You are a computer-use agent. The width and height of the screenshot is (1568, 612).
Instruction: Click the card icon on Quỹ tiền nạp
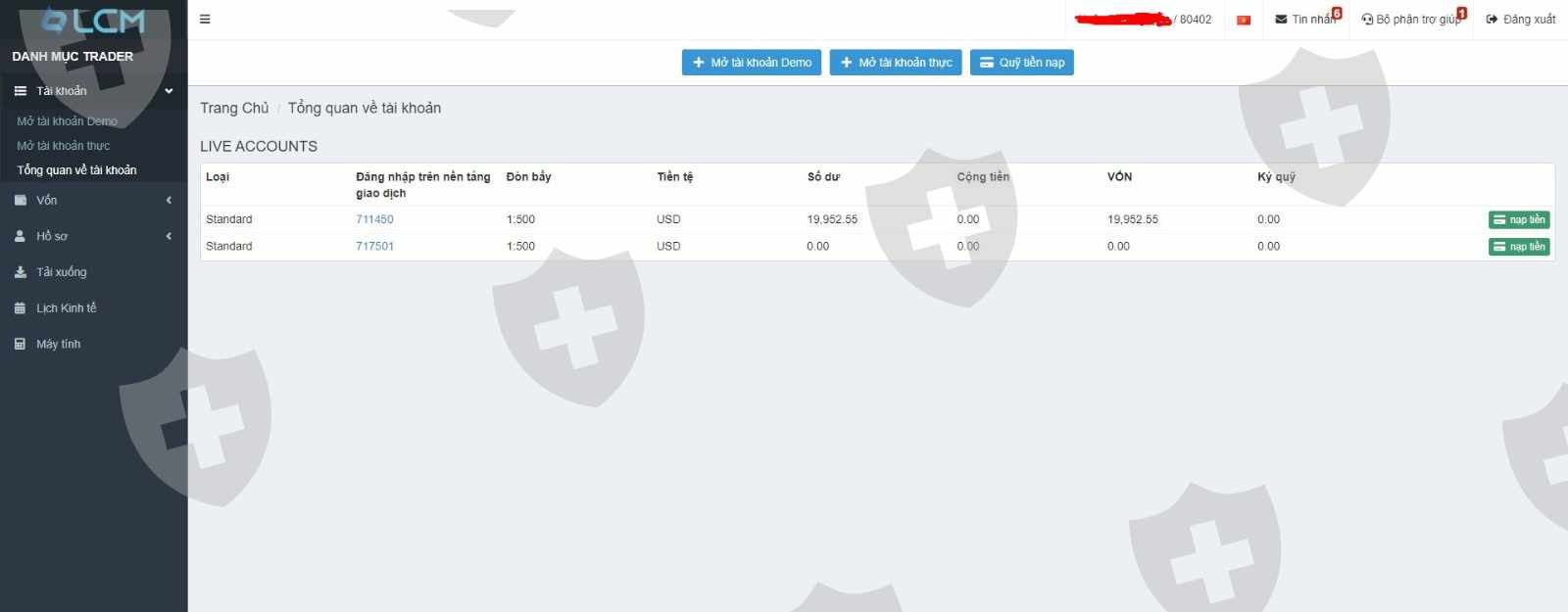pyautogui.click(x=987, y=63)
